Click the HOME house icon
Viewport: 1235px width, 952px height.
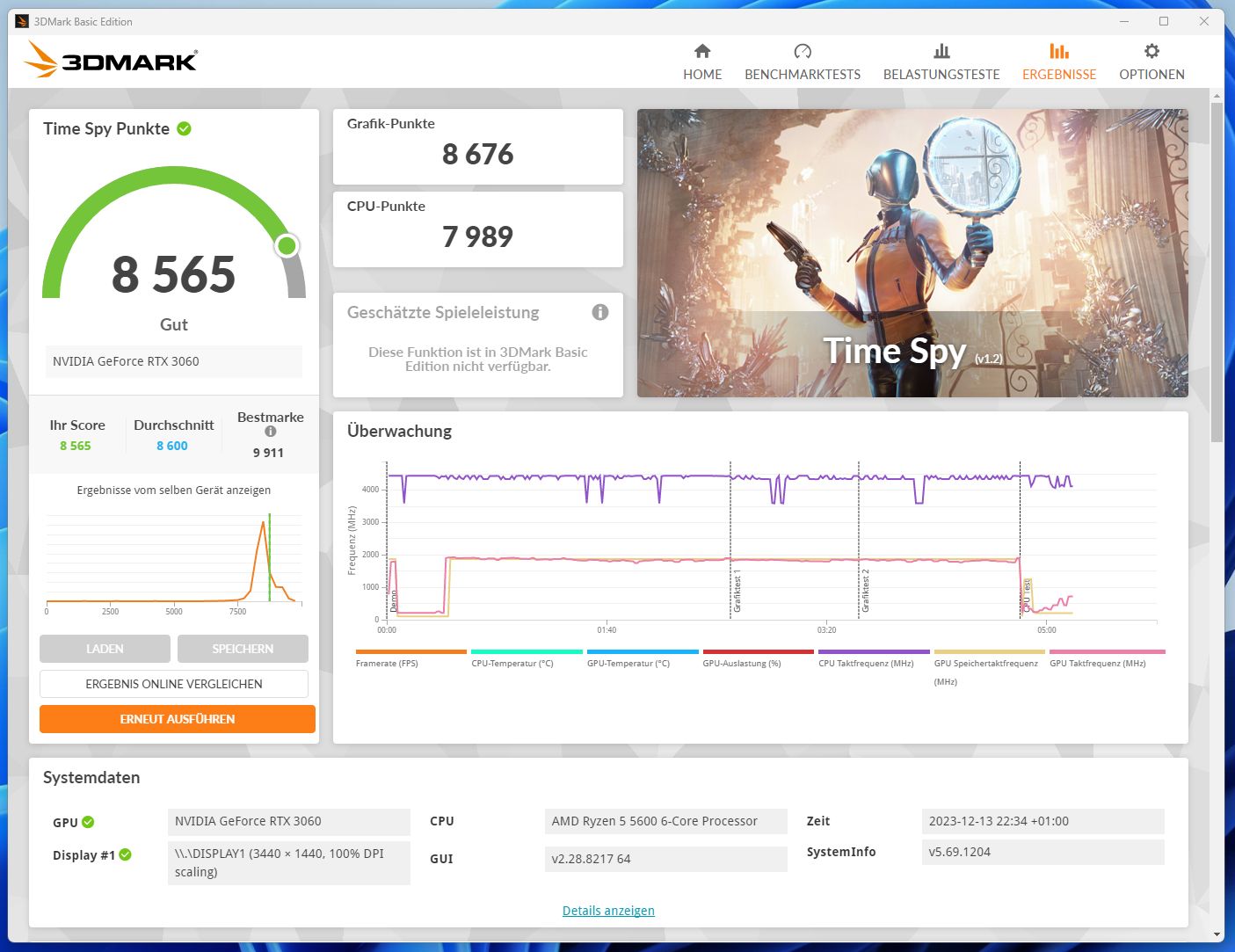coord(702,51)
